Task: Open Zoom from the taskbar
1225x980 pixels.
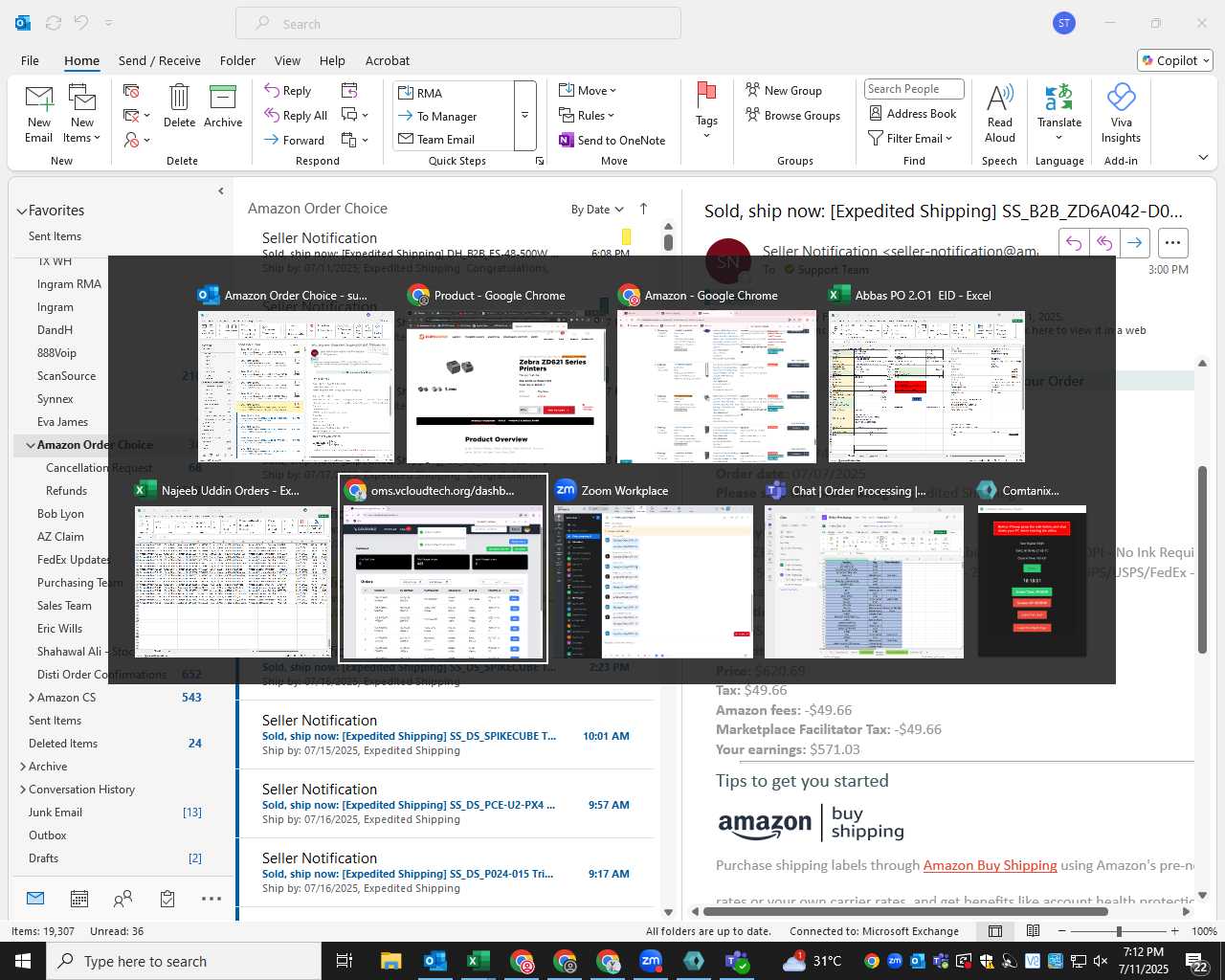Action: point(651,961)
